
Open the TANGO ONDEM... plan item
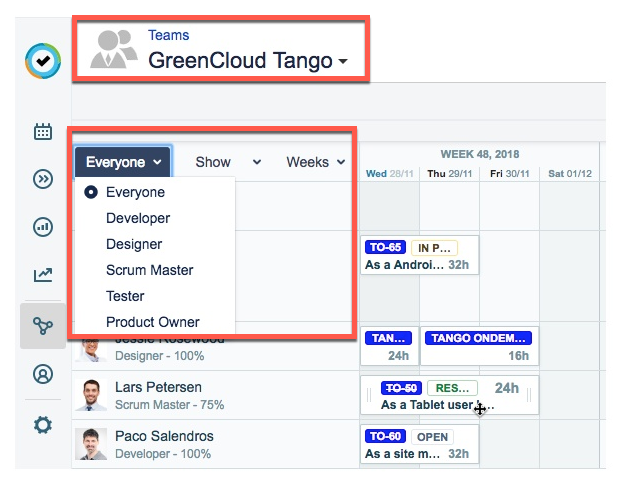479,338
